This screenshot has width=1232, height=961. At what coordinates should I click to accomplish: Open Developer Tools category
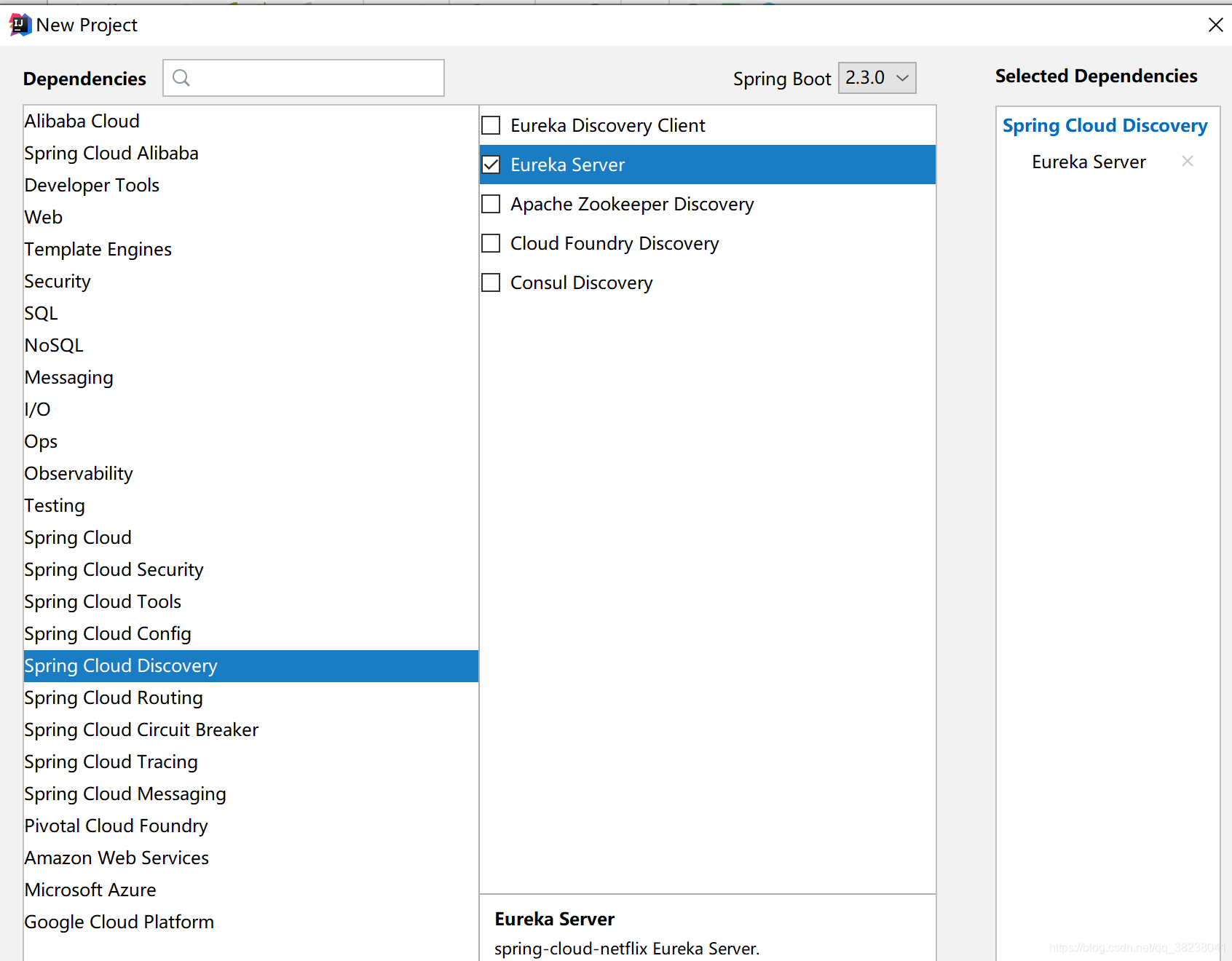pos(250,185)
